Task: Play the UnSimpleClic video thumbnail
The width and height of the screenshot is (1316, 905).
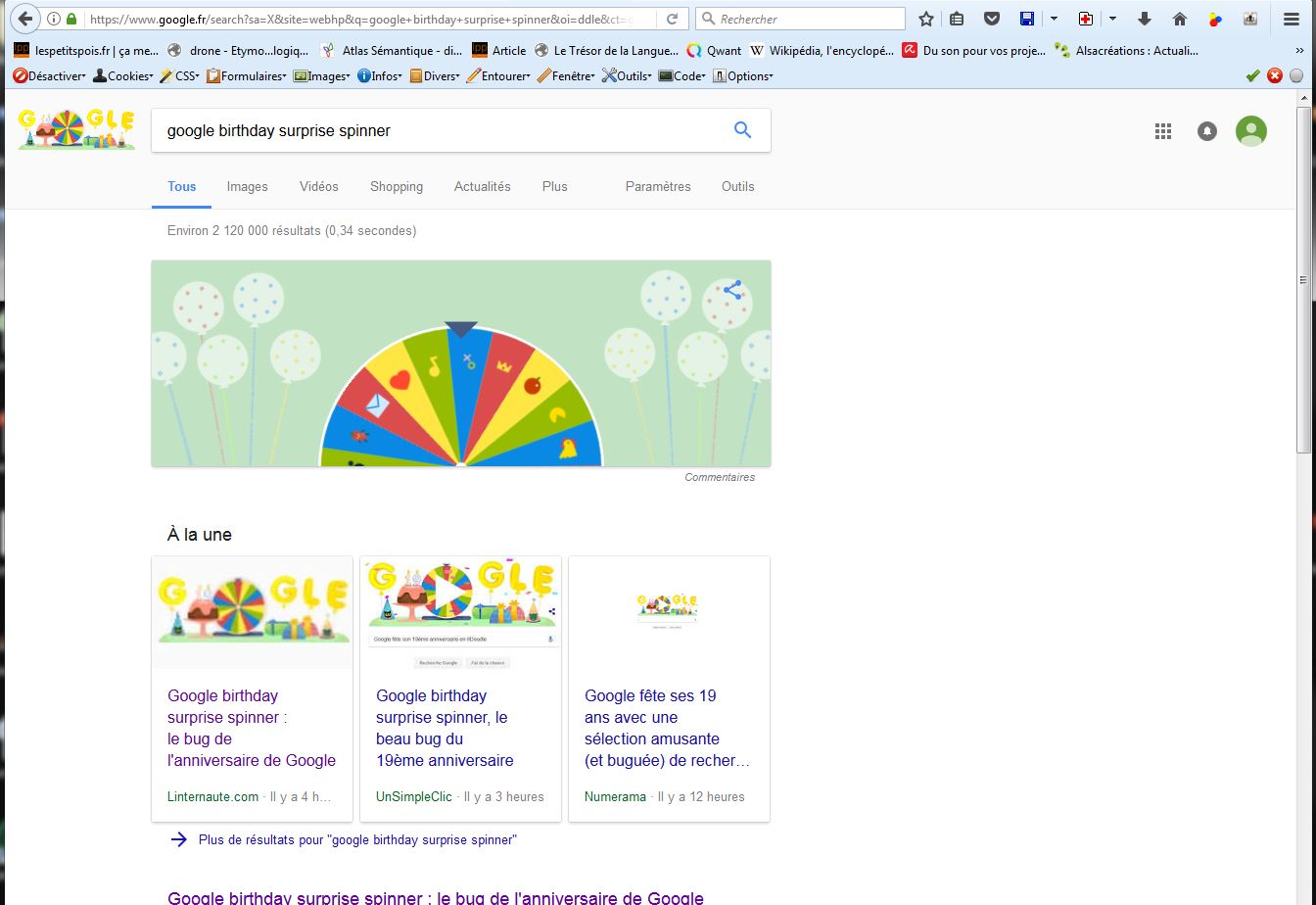Action: pyautogui.click(x=447, y=594)
